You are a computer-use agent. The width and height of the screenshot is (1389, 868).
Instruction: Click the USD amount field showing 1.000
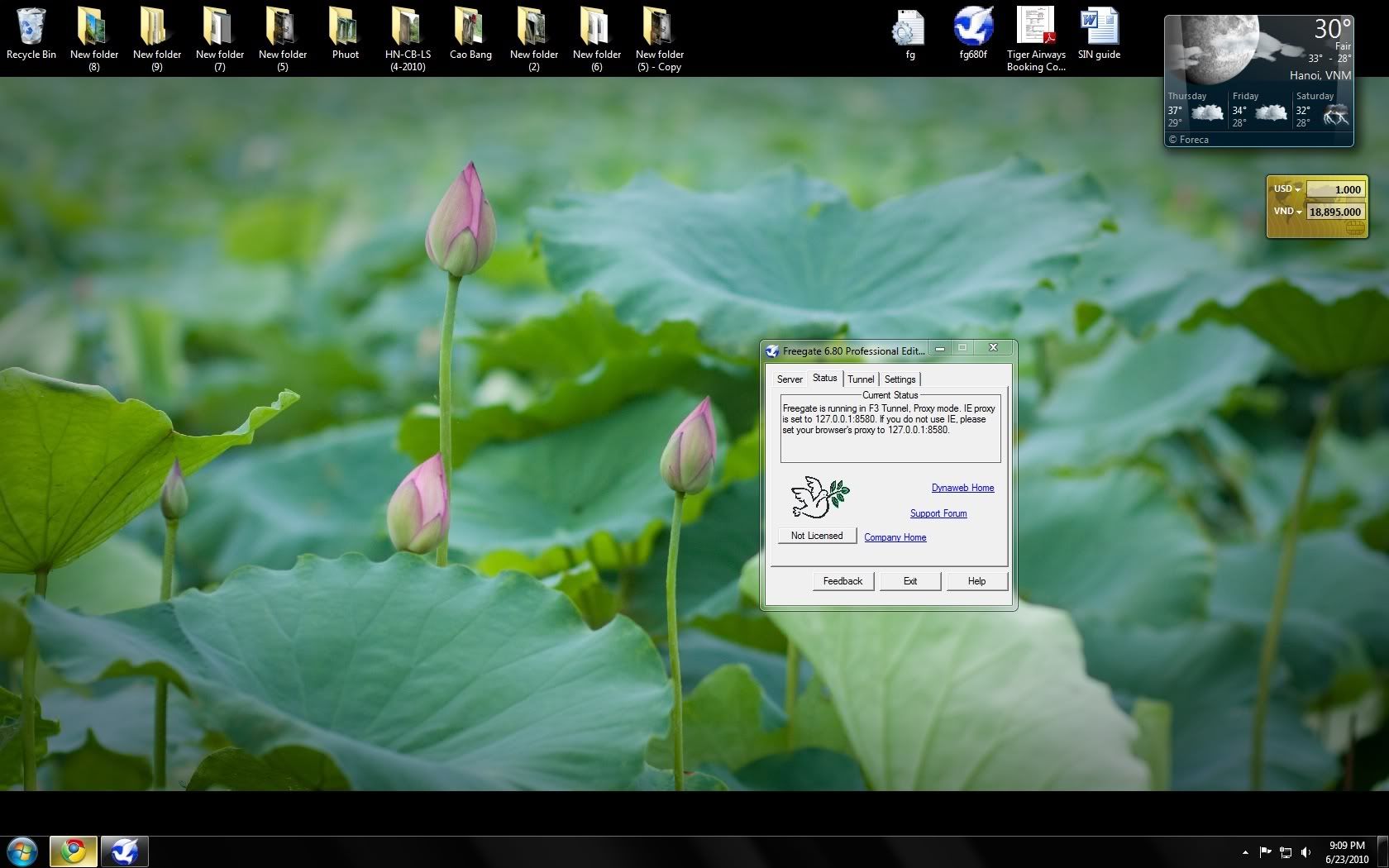[x=1334, y=189]
